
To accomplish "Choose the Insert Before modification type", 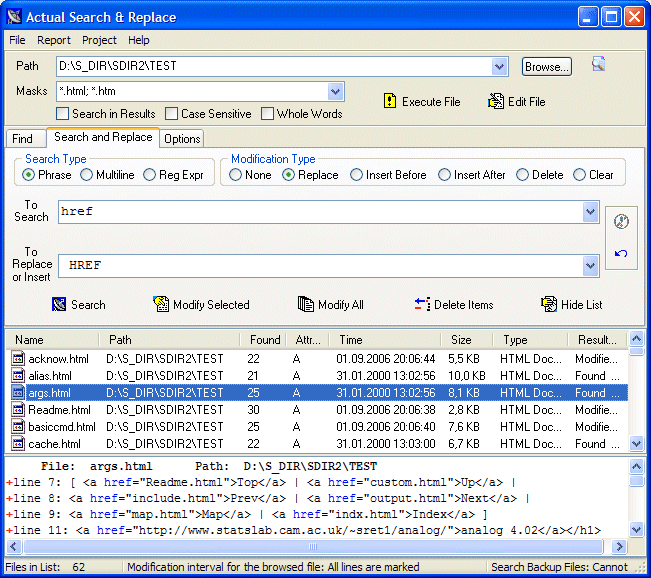I will [357, 175].
